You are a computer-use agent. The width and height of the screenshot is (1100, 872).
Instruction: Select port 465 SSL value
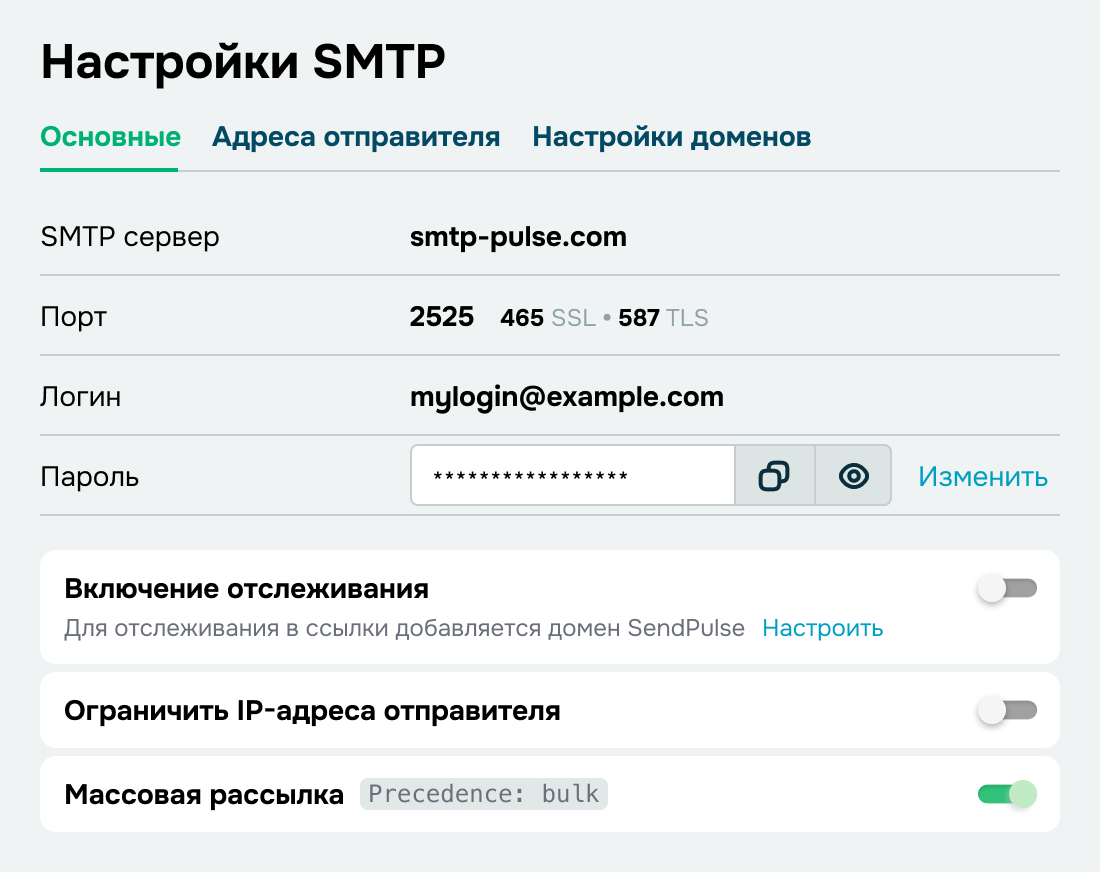click(x=548, y=318)
